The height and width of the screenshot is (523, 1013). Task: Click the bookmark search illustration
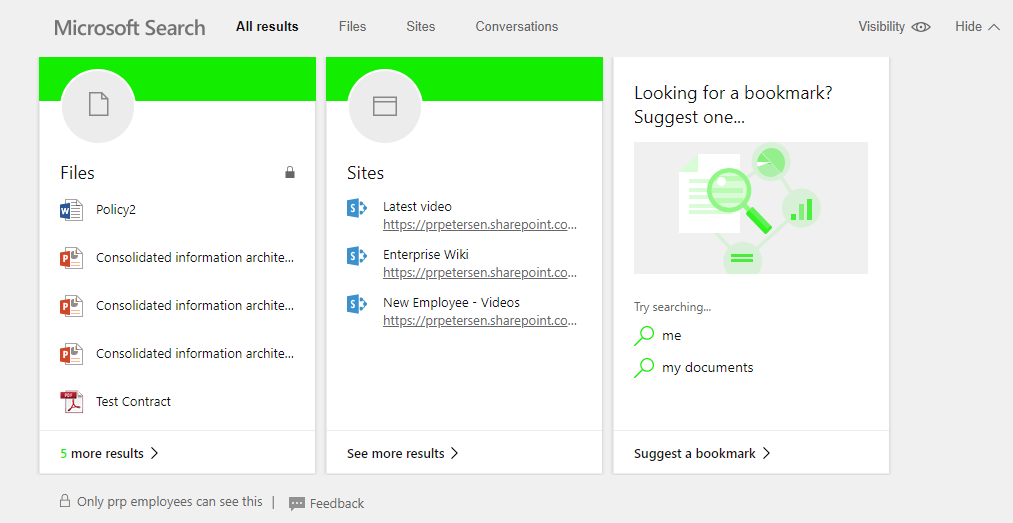751,208
